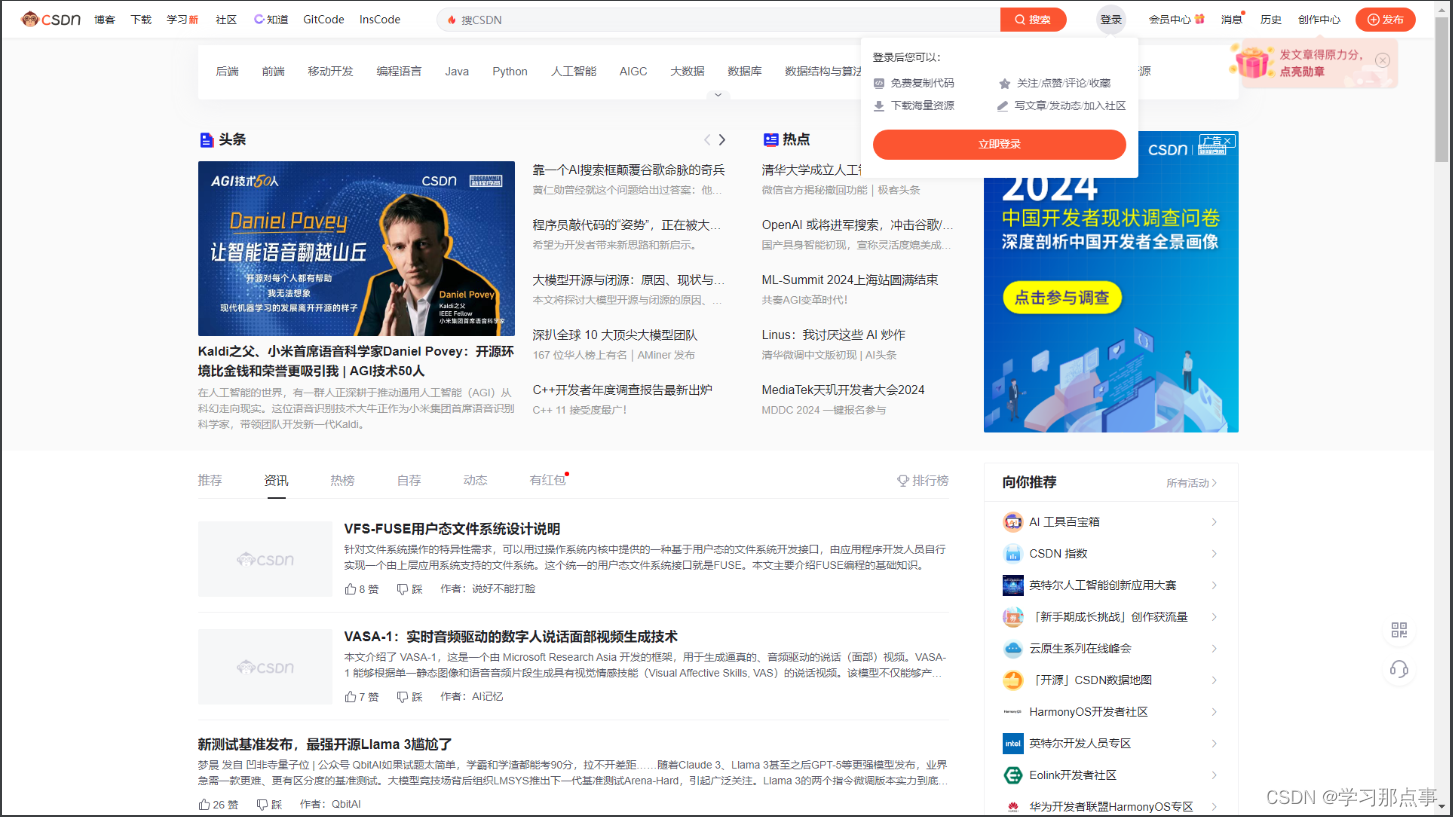Click the CSDN logo in the header

pos(51,19)
